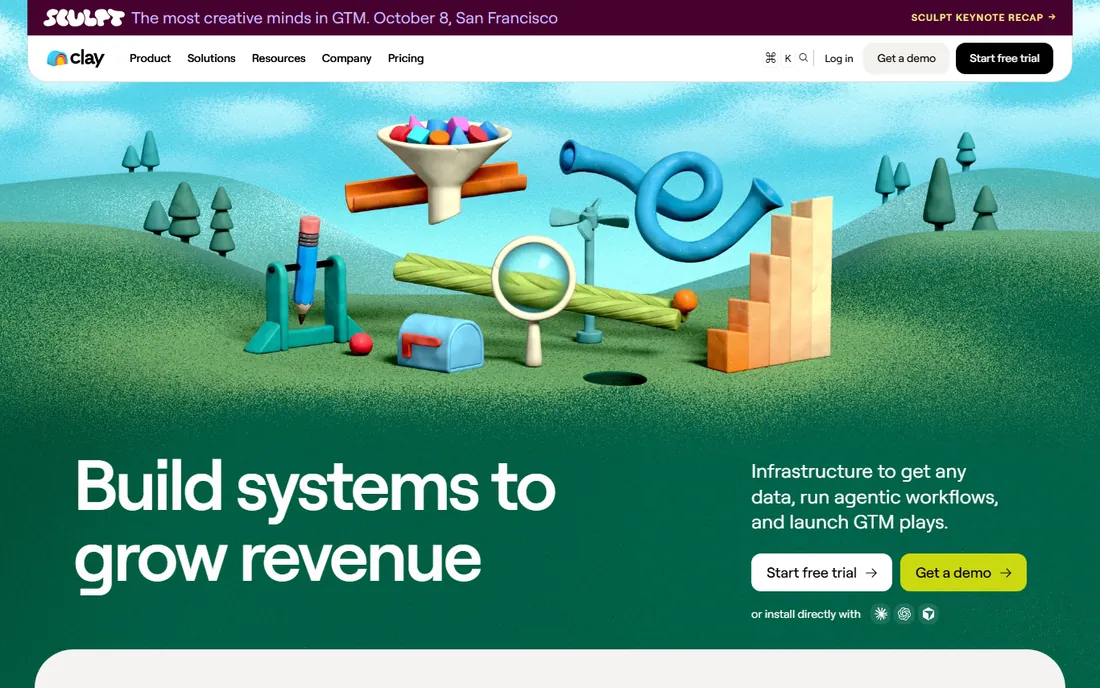Image resolution: width=1100 pixels, height=688 pixels.
Task: Click the gray Get a demo button
Action: pos(906,58)
